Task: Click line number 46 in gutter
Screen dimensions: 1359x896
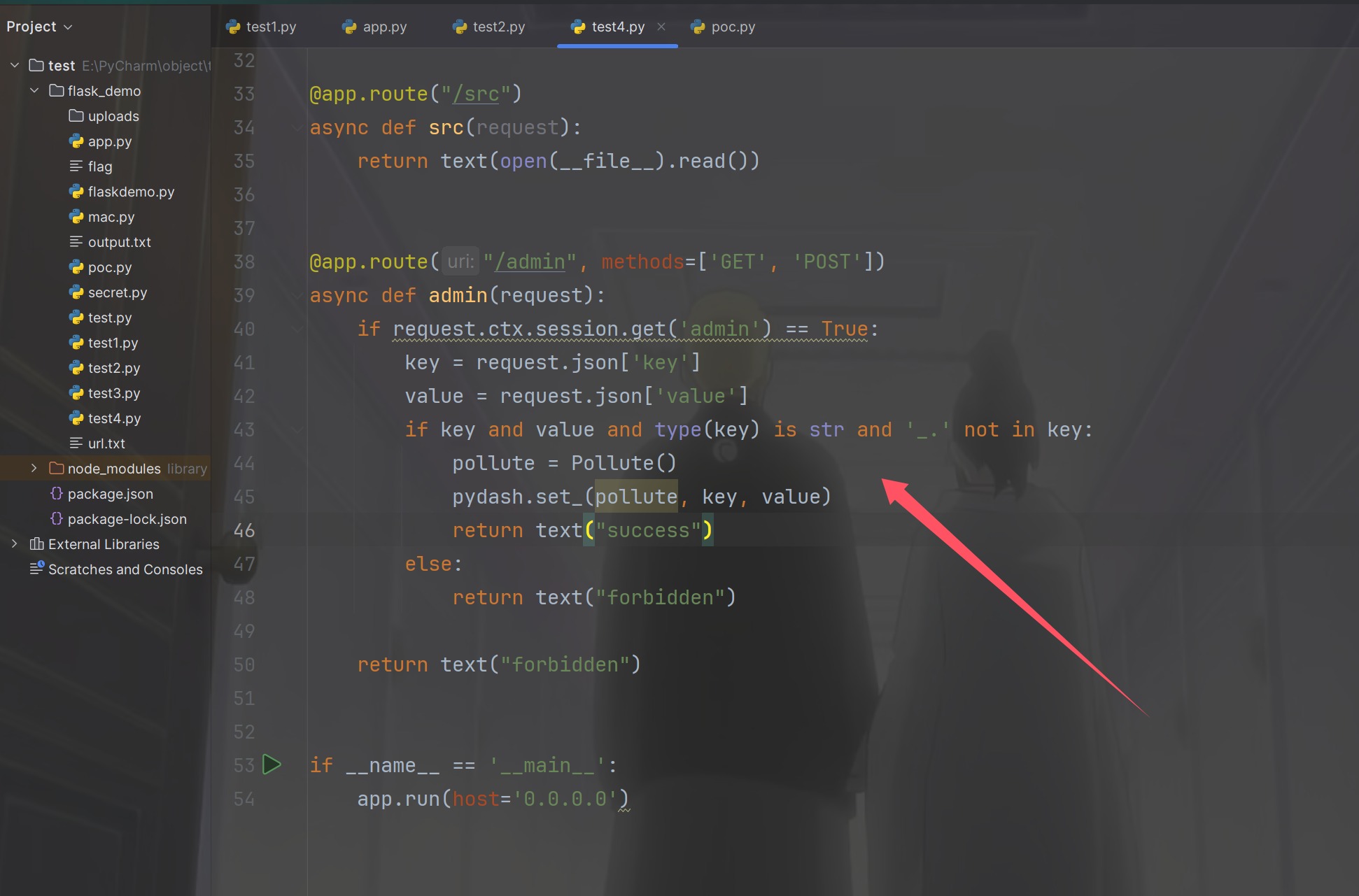Action: point(244,530)
